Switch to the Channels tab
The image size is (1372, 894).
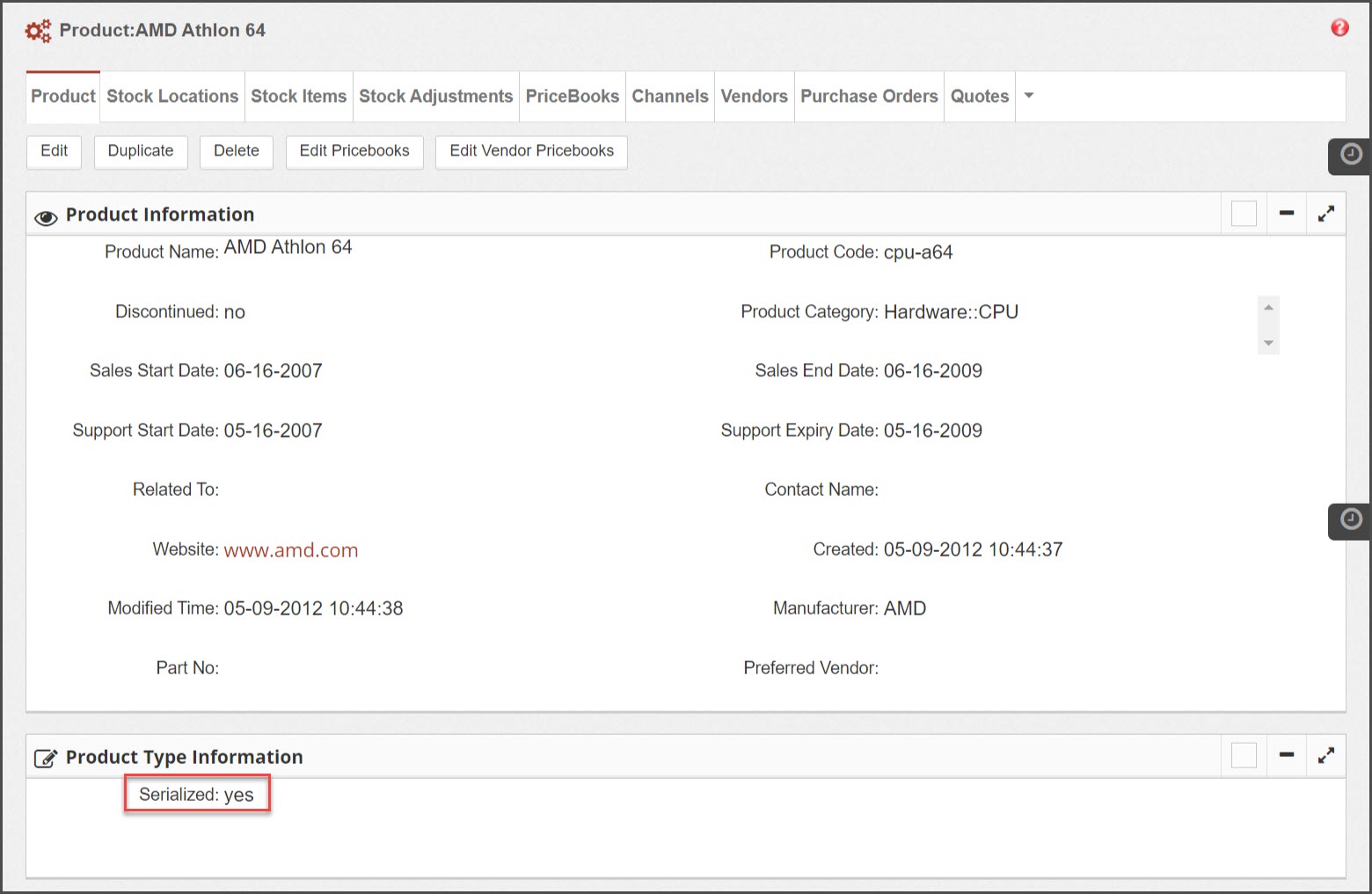click(x=670, y=96)
